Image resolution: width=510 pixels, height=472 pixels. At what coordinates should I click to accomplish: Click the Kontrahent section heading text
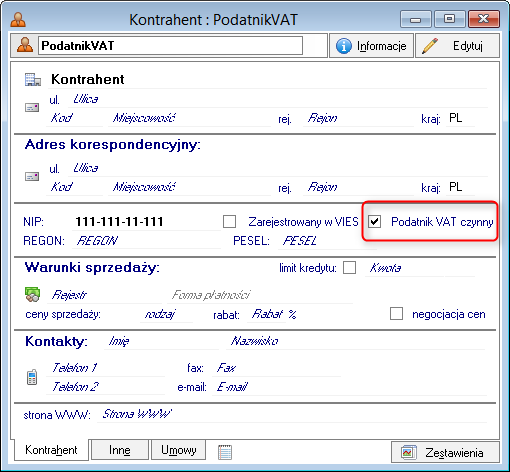(x=88, y=79)
